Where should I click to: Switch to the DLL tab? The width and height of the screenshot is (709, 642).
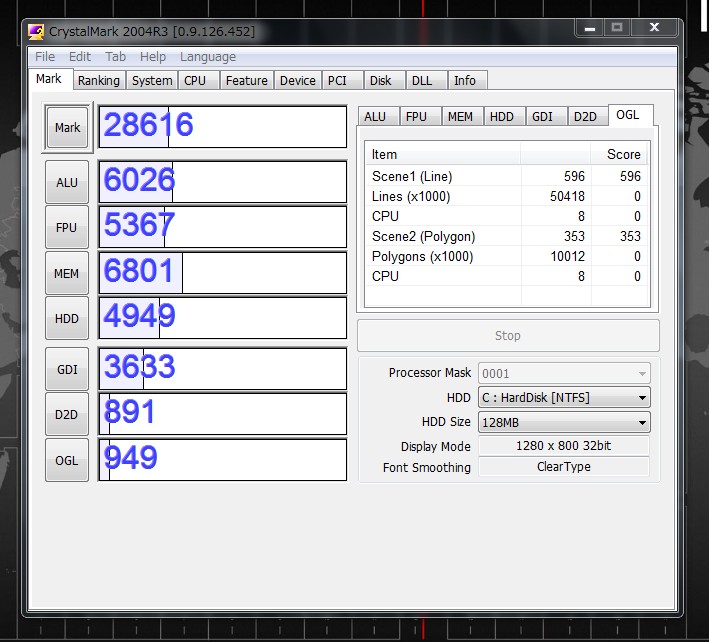(426, 80)
